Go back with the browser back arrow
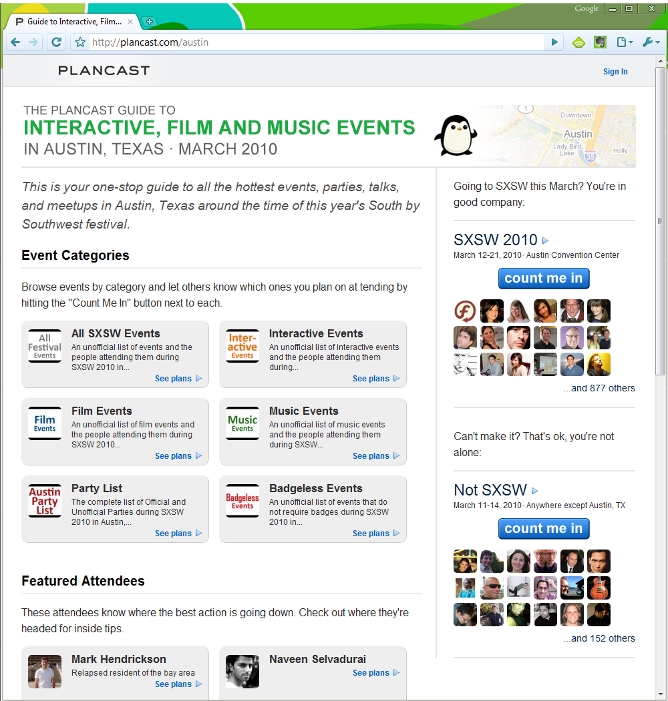Screen dimensions: 668x701 pos(16,42)
